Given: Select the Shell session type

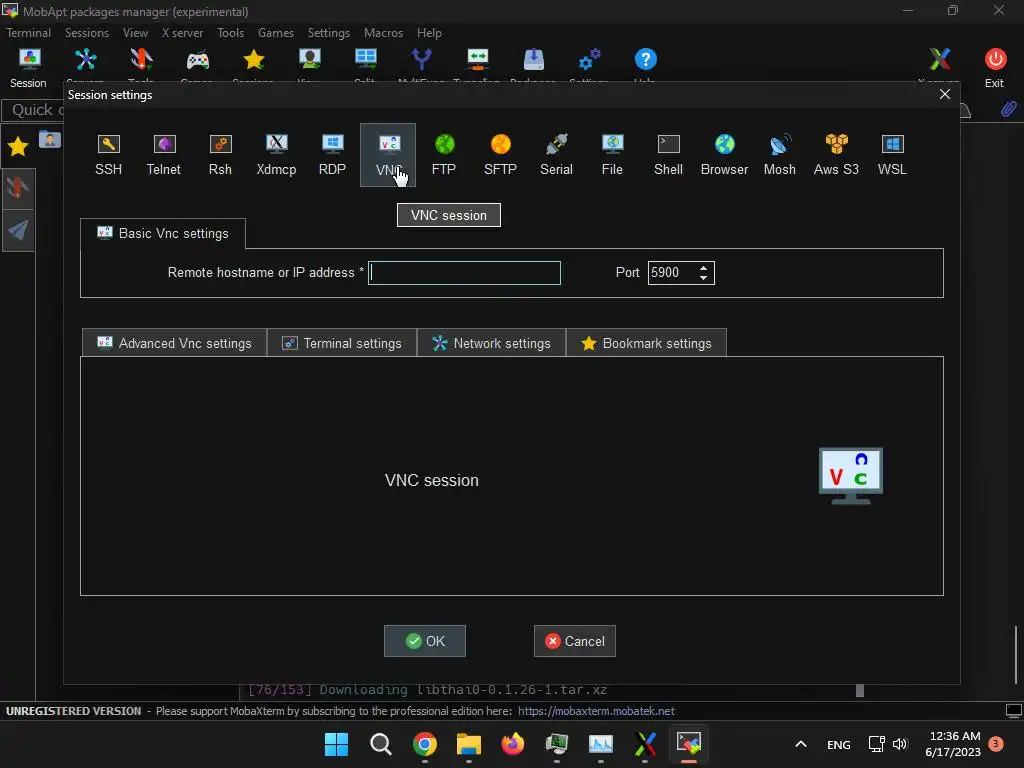Looking at the screenshot, I should [668, 155].
